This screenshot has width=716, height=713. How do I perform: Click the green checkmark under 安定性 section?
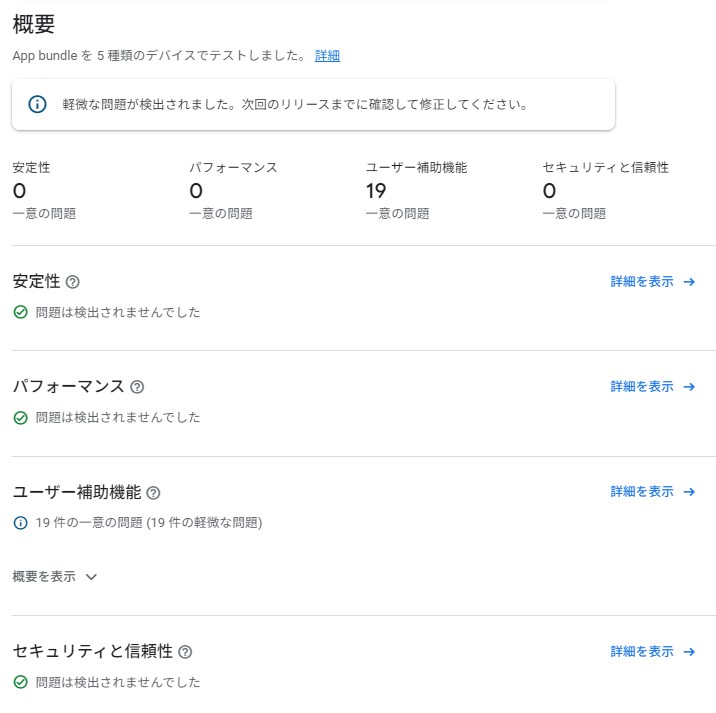pos(20,312)
